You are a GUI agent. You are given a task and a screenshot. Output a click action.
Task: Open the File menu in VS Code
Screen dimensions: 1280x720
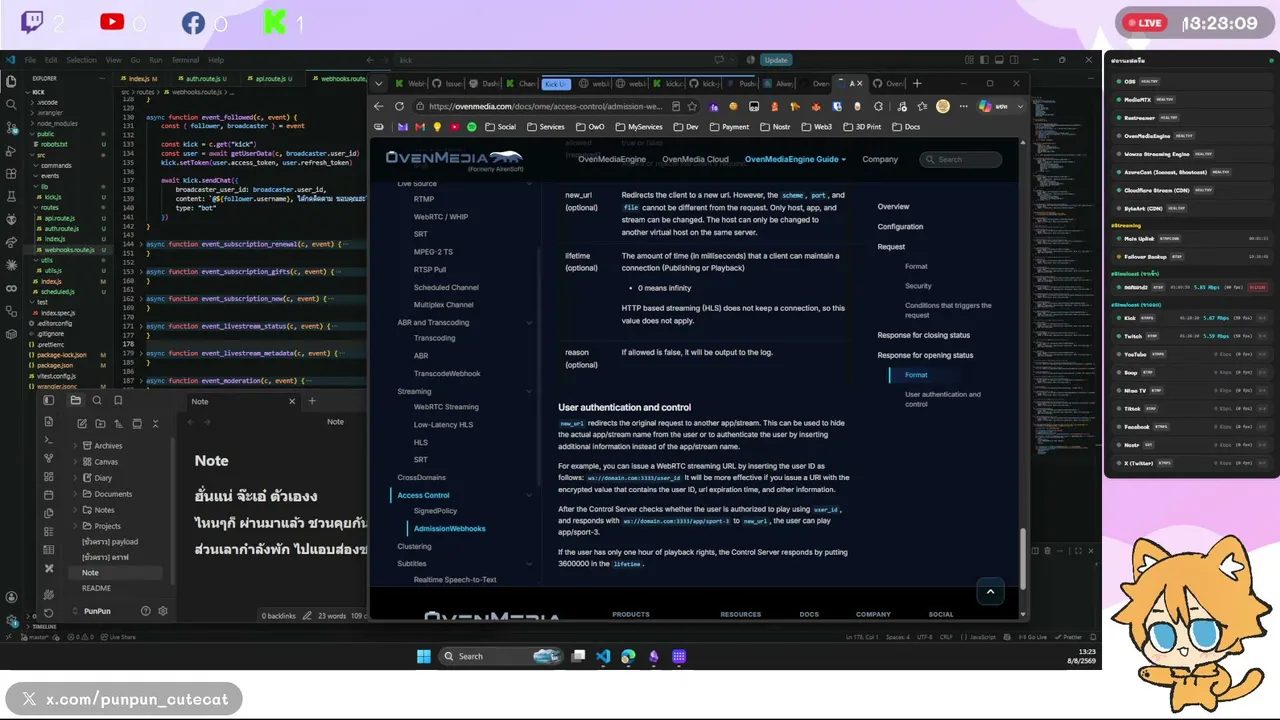point(30,60)
